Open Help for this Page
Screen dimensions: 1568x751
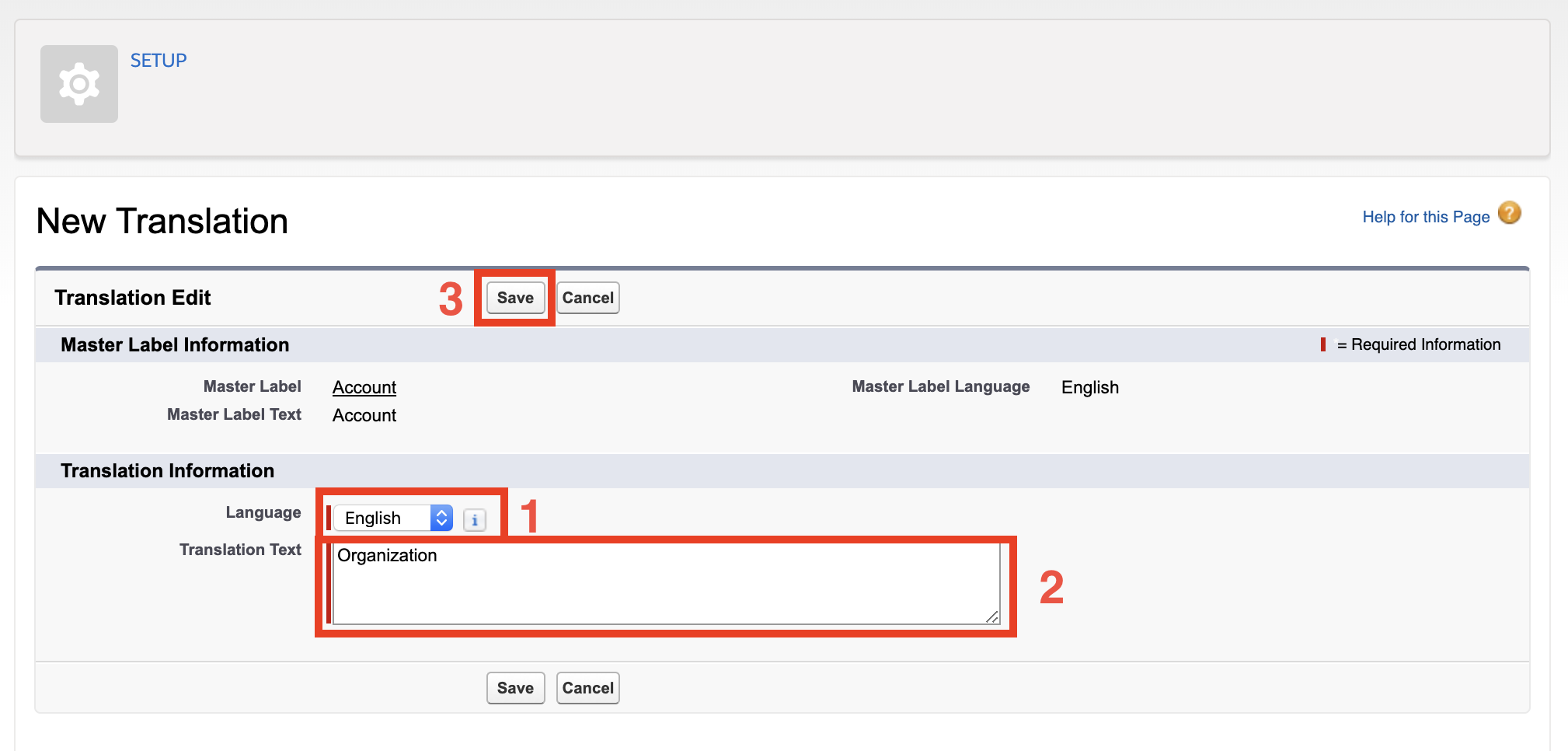(x=1425, y=216)
